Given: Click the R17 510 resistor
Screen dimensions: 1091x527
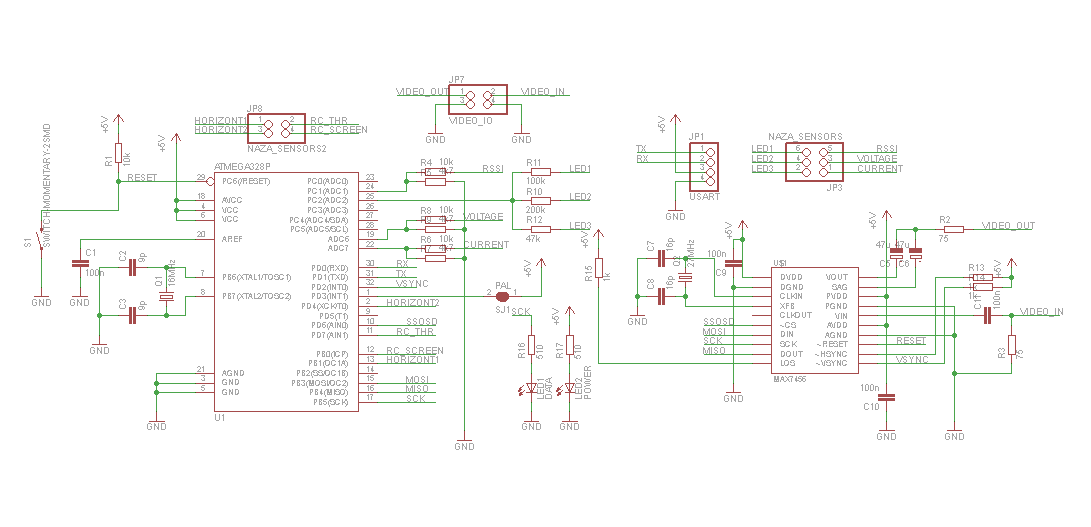Looking at the screenshot, I should (x=570, y=345).
